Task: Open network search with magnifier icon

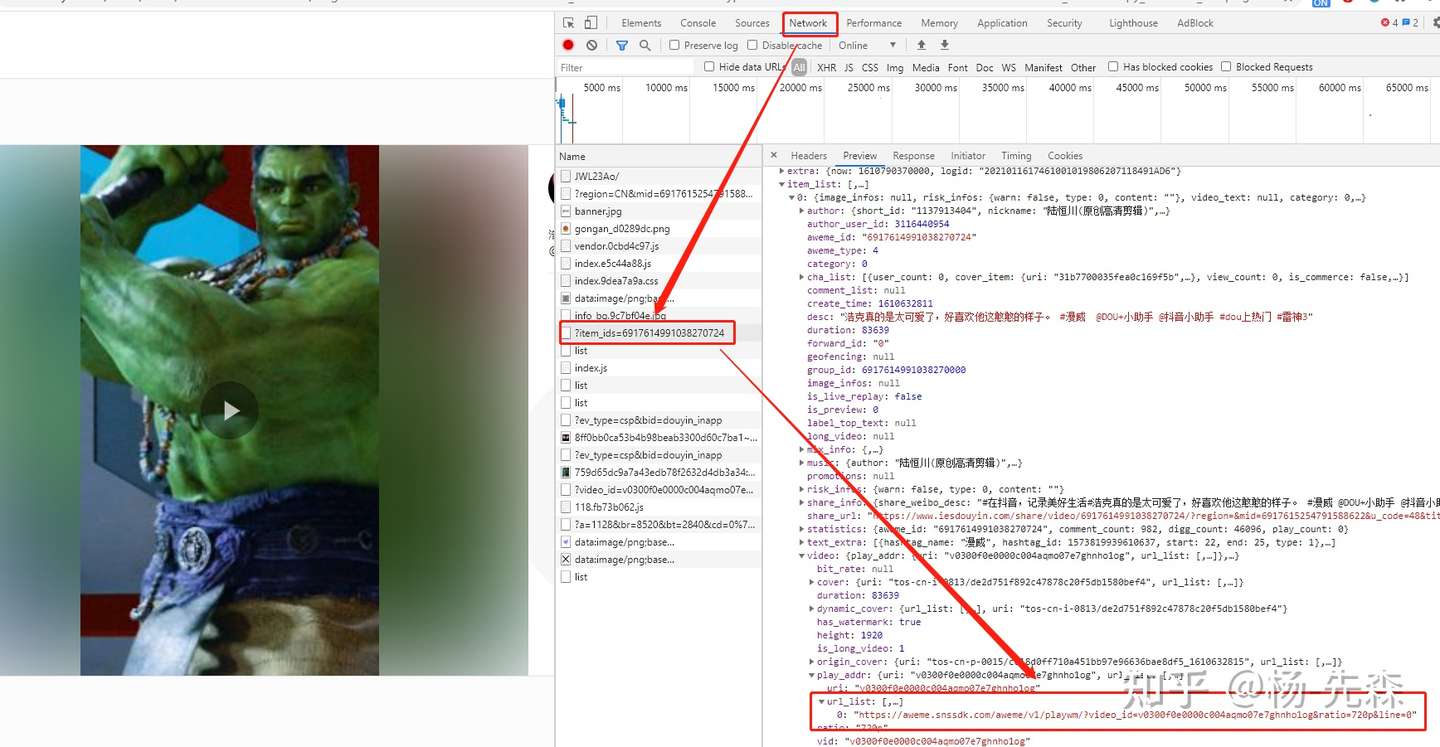Action: coord(645,45)
